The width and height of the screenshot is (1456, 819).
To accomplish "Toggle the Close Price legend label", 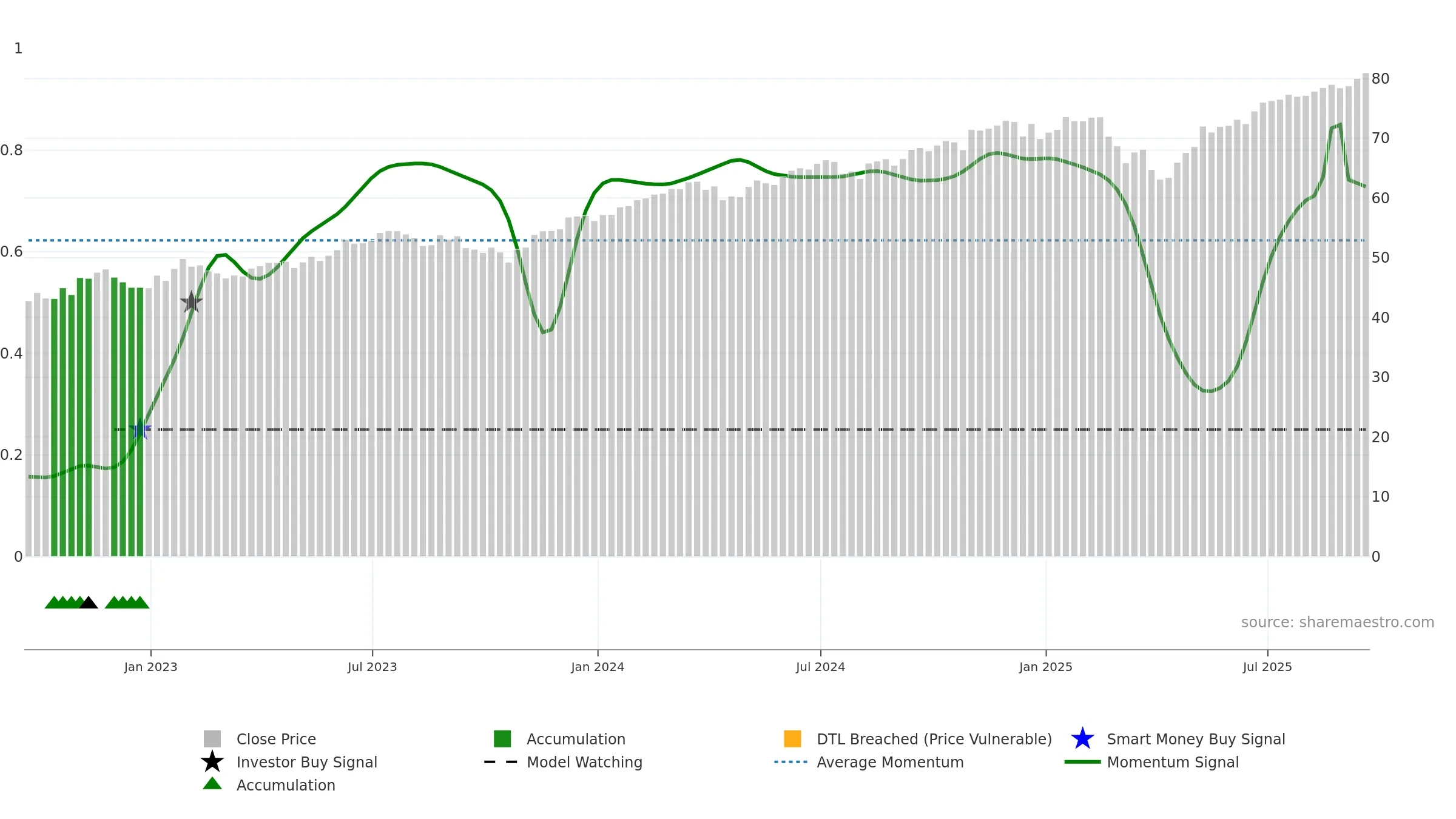I will (x=276, y=739).
